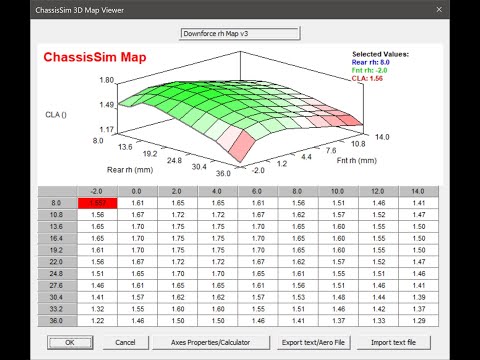Image resolution: width=480 pixels, height=360 pixels.
Task: Click cell 1.29 in row 36.0
Action: (x=419, y=321)
